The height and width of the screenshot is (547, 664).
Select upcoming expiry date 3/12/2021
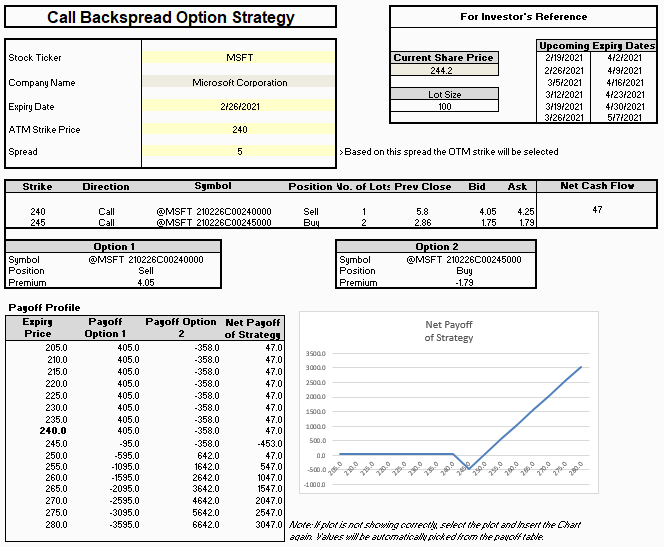(x=564, y=94)
